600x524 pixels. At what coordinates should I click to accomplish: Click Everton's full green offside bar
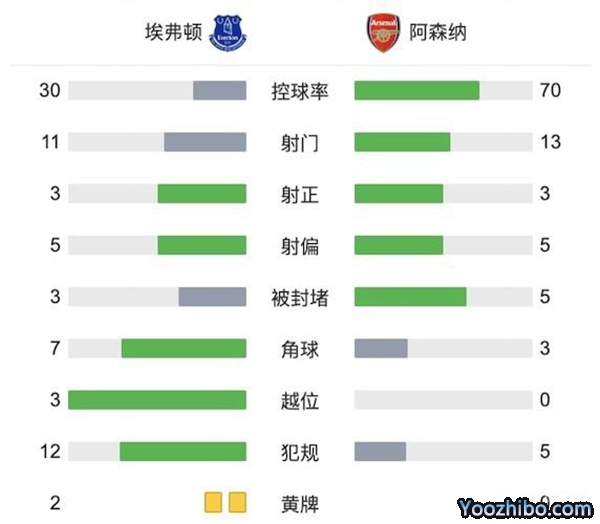click(x=157, y=400)
